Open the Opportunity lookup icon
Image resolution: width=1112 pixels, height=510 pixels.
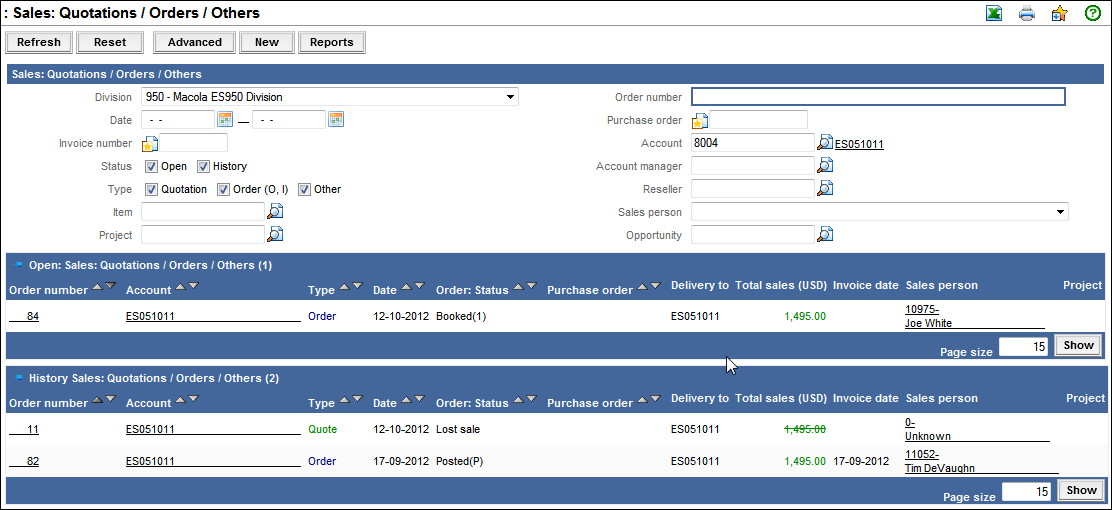[825, 234]
